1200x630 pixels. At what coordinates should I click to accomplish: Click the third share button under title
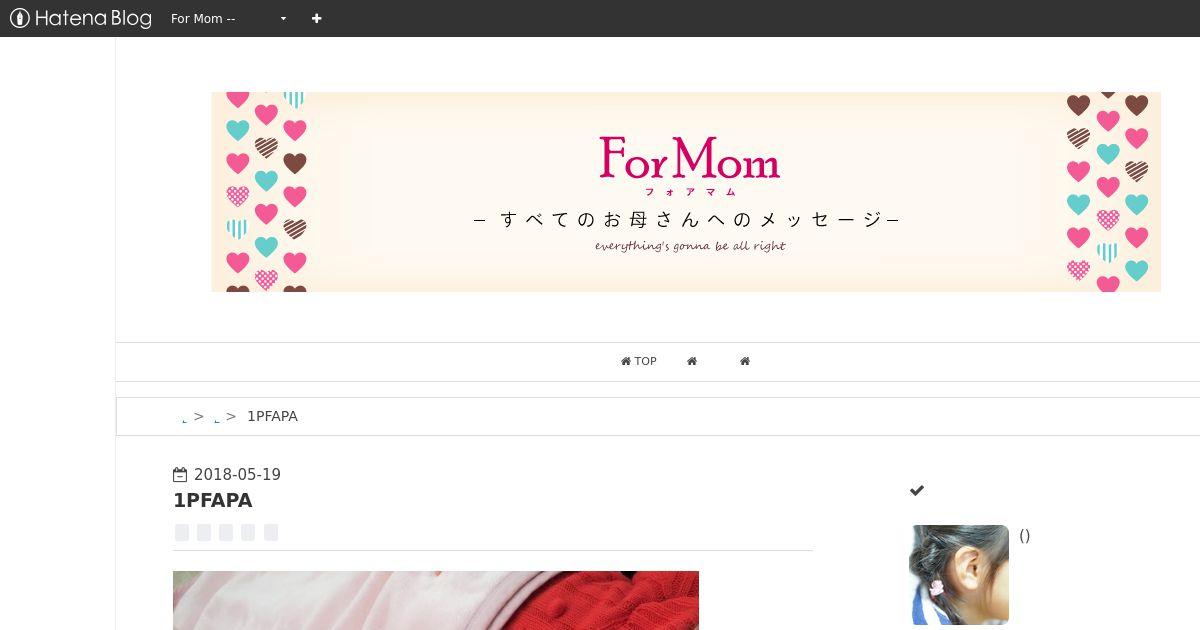(226, 532)
